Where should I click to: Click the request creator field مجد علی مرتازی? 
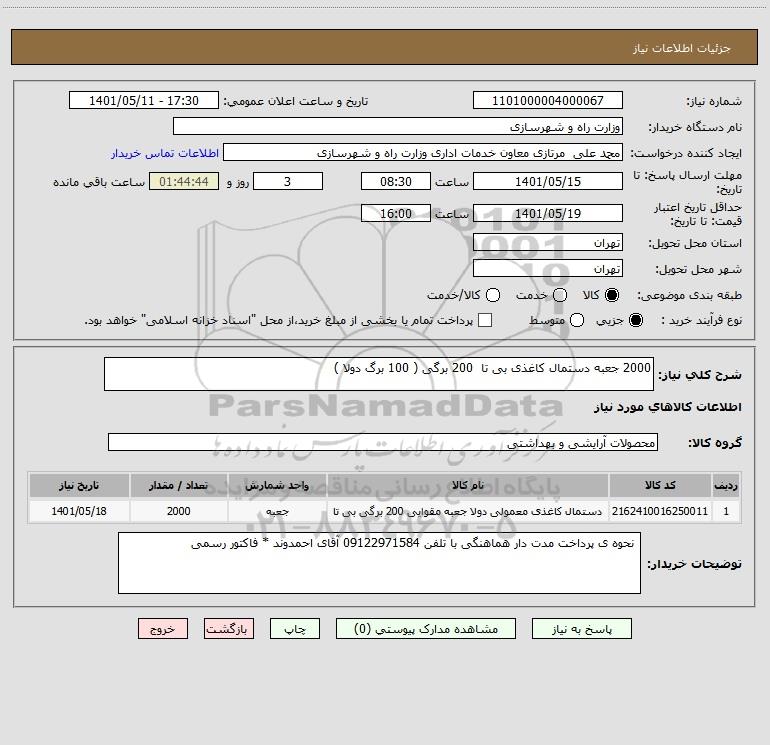(x=423, y=153)
